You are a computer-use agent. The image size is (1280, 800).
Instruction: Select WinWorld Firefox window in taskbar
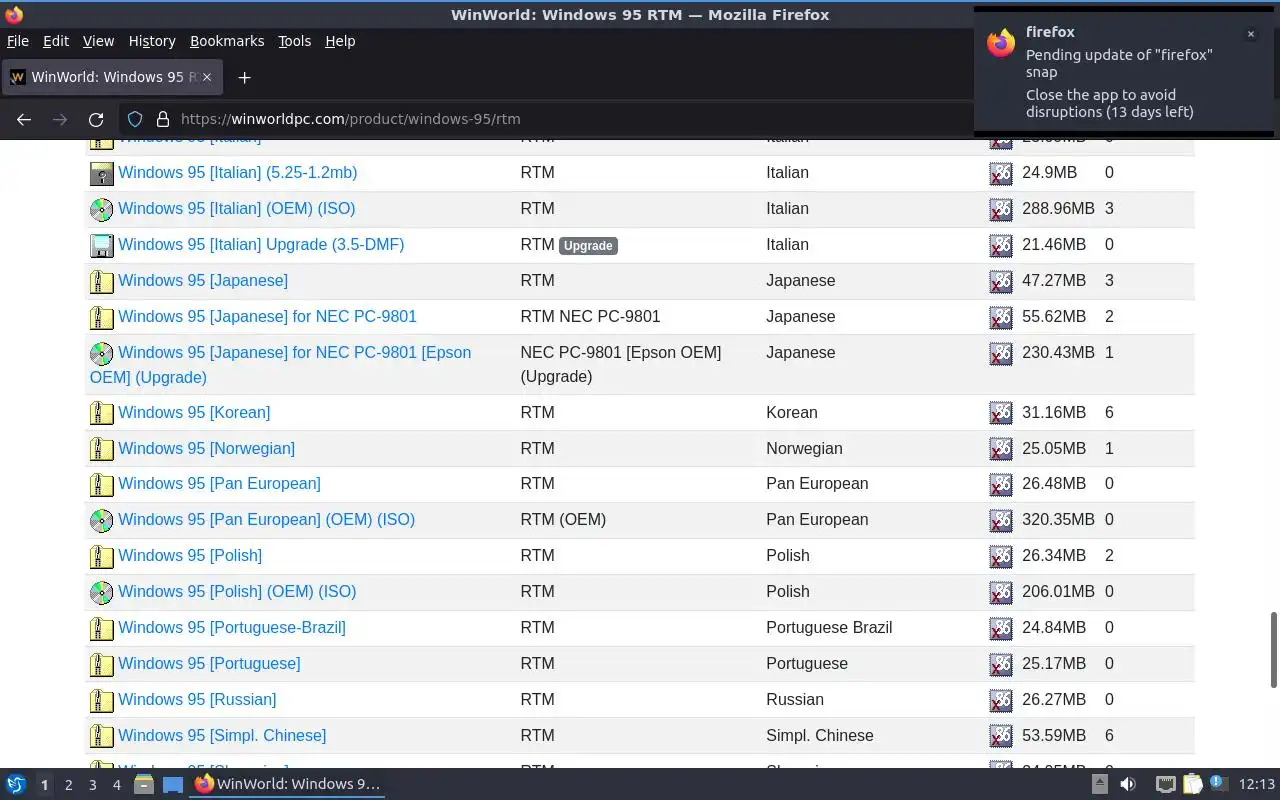point(288,784)
